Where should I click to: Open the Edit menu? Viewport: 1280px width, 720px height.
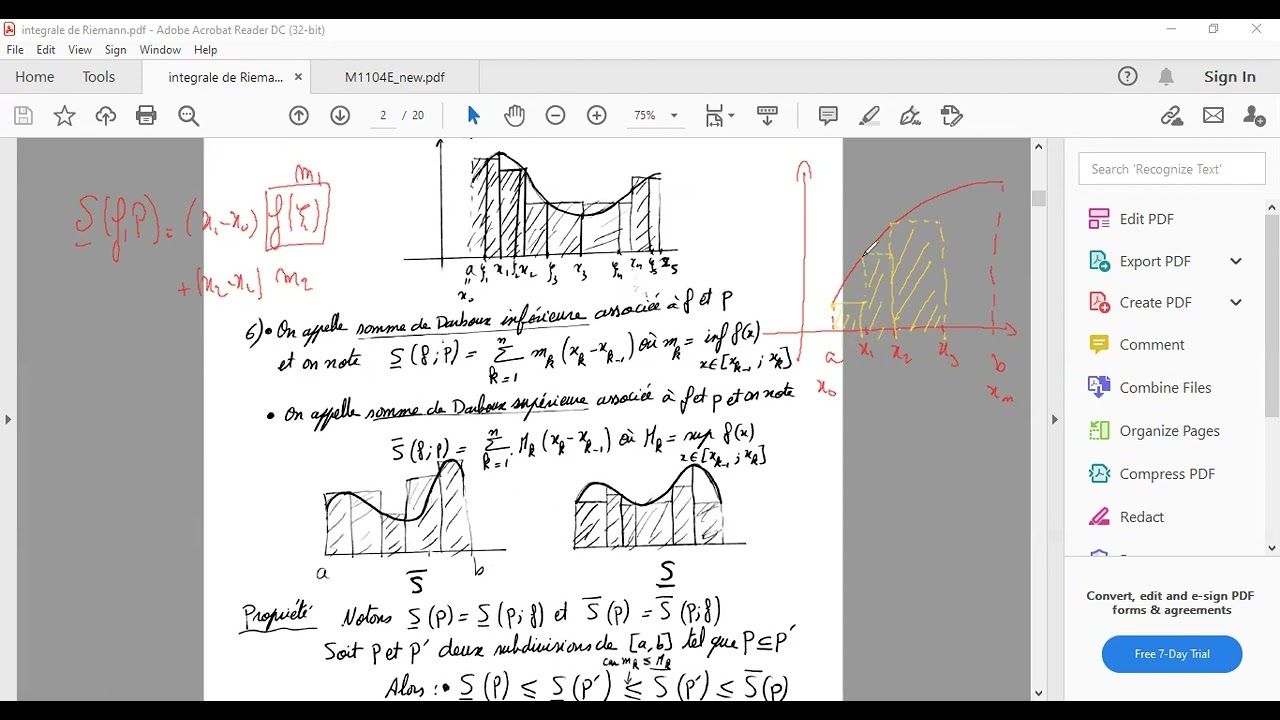(x=46, y=50)
